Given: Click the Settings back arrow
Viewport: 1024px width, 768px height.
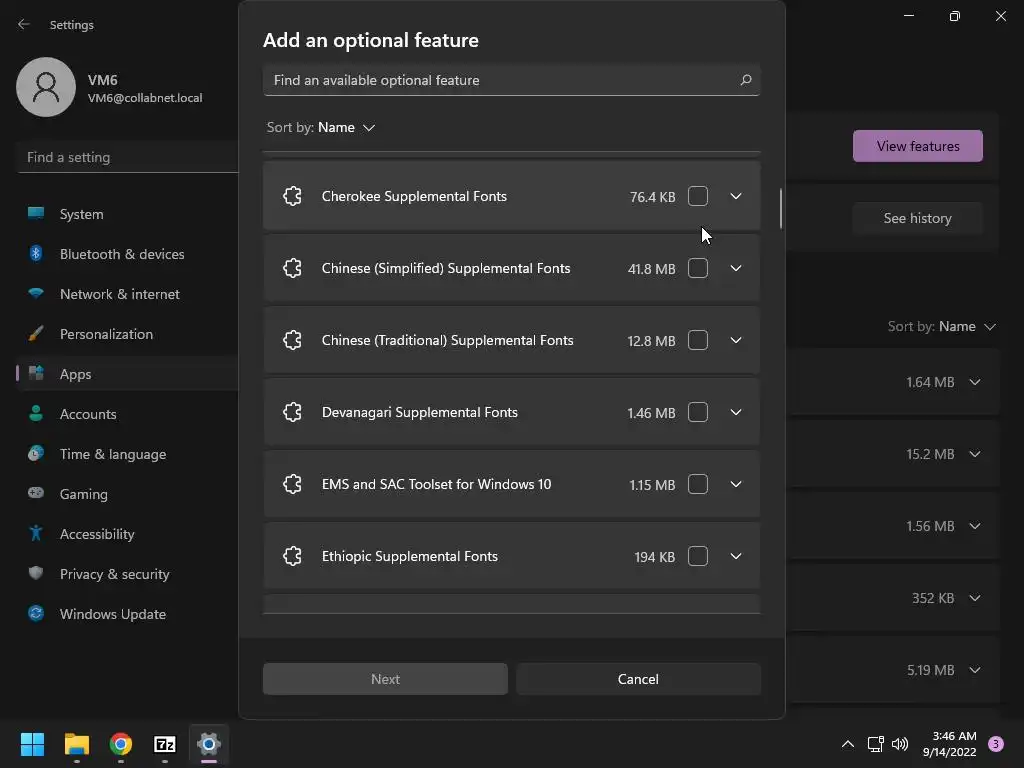Looking at the screenshot, I should point(24,25).
